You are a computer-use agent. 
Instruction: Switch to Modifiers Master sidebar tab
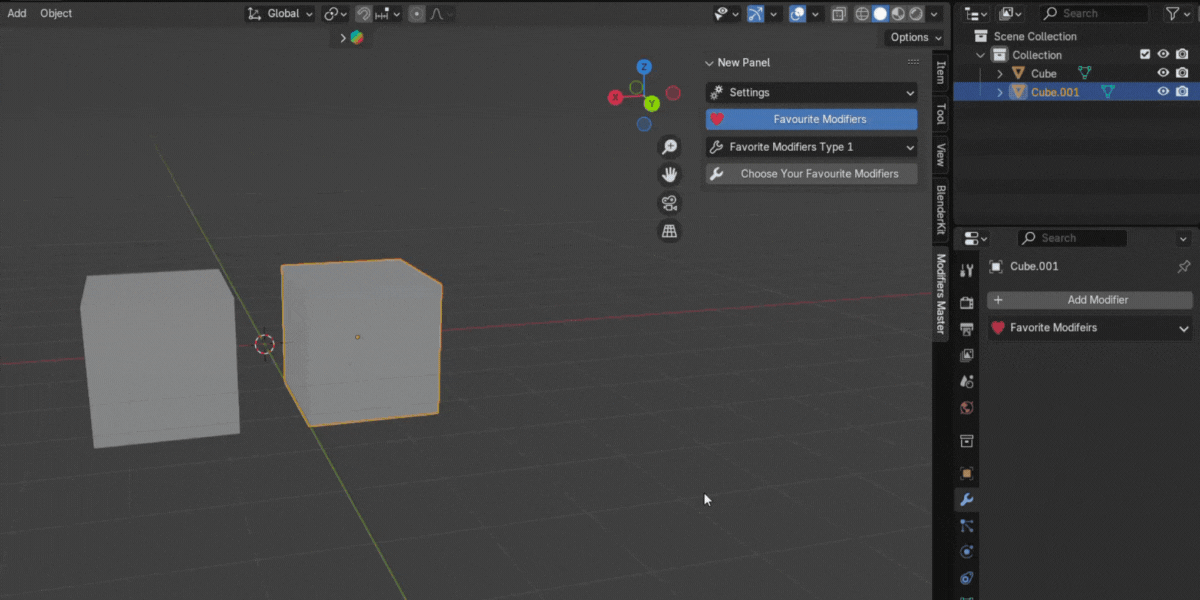coord(941,293)
